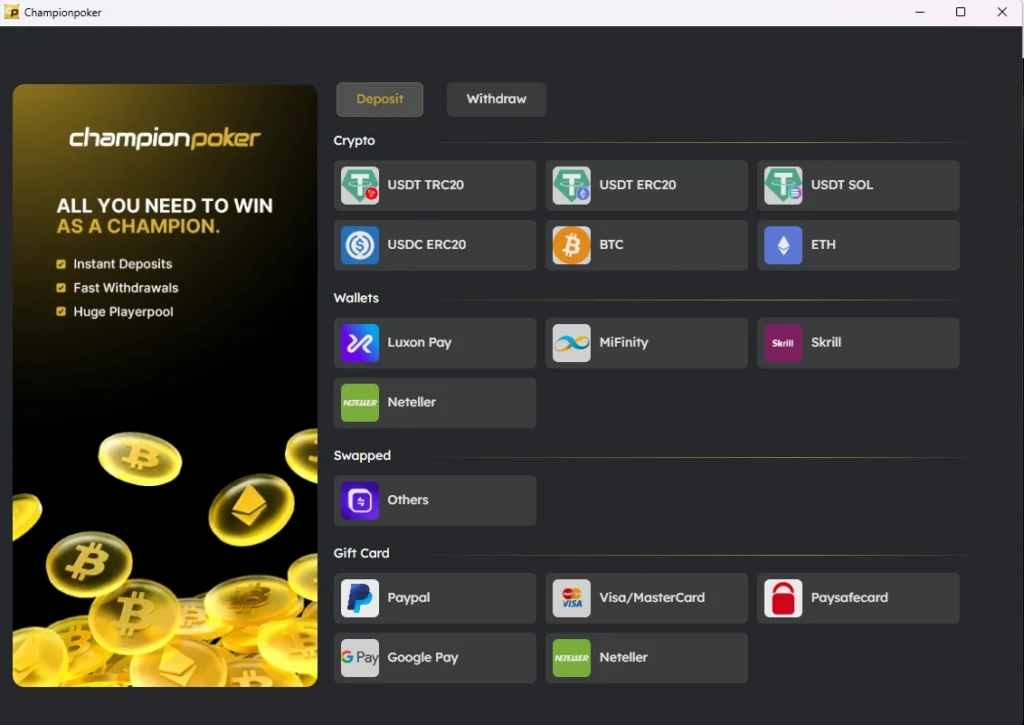1024x725 pixels.
Task: Click 'ALL YOU NEED TO WIN' headline
Action: [x=165, y=206]
